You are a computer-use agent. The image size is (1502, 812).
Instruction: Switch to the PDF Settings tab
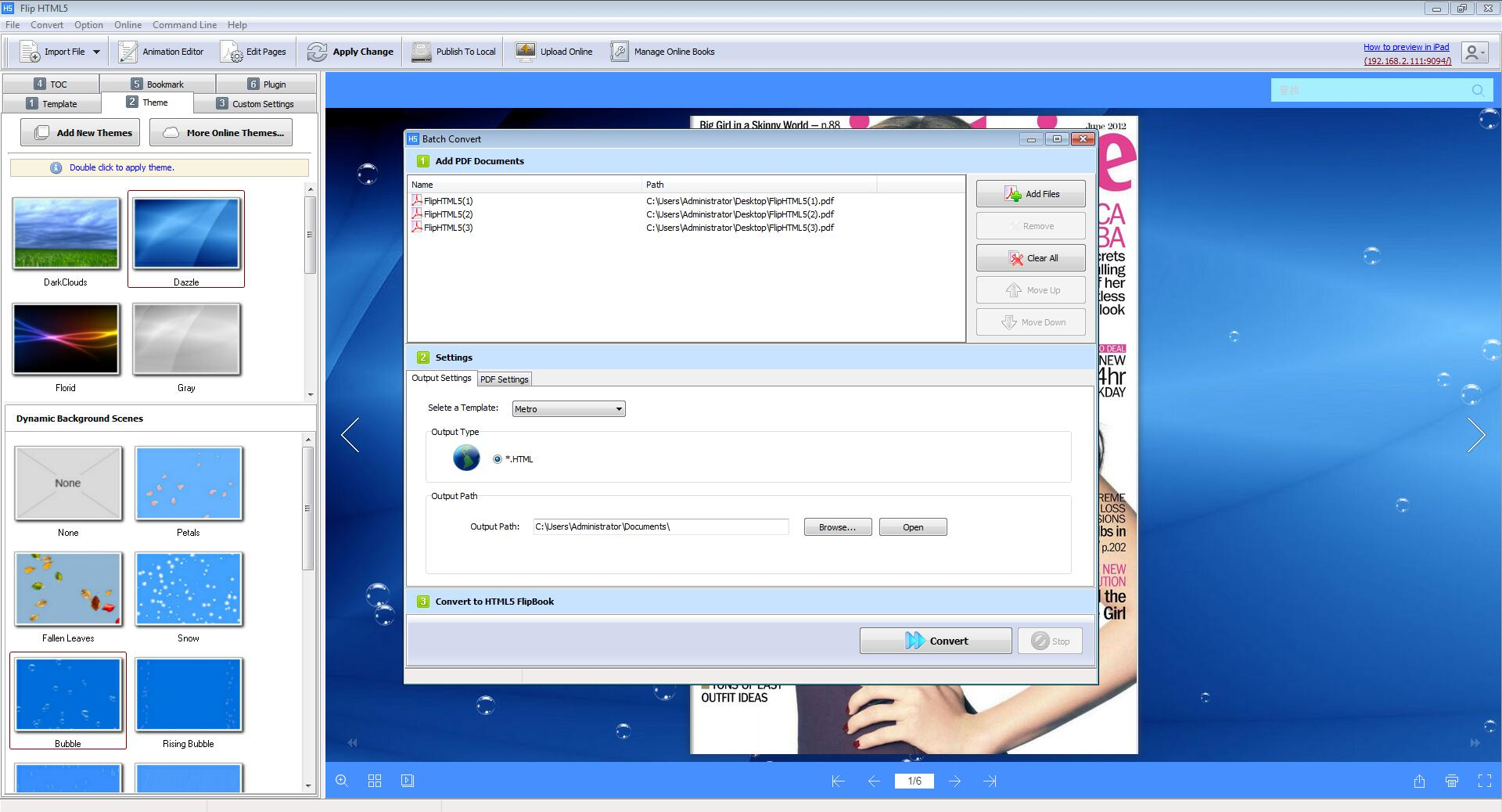coord(505,379)
